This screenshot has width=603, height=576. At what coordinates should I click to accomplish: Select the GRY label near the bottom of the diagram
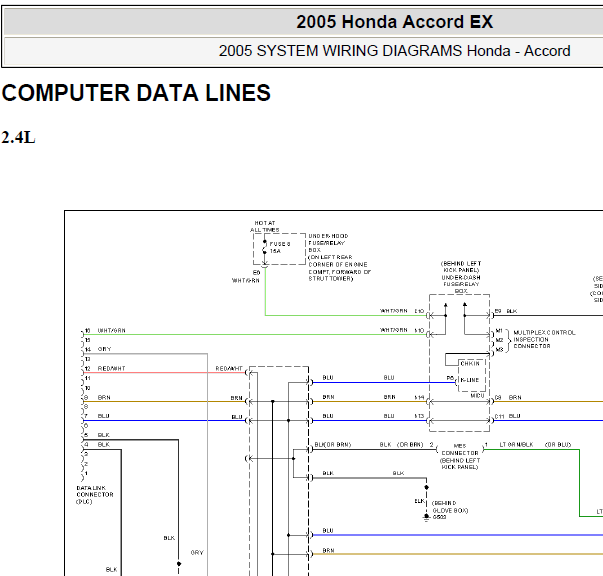197,553
